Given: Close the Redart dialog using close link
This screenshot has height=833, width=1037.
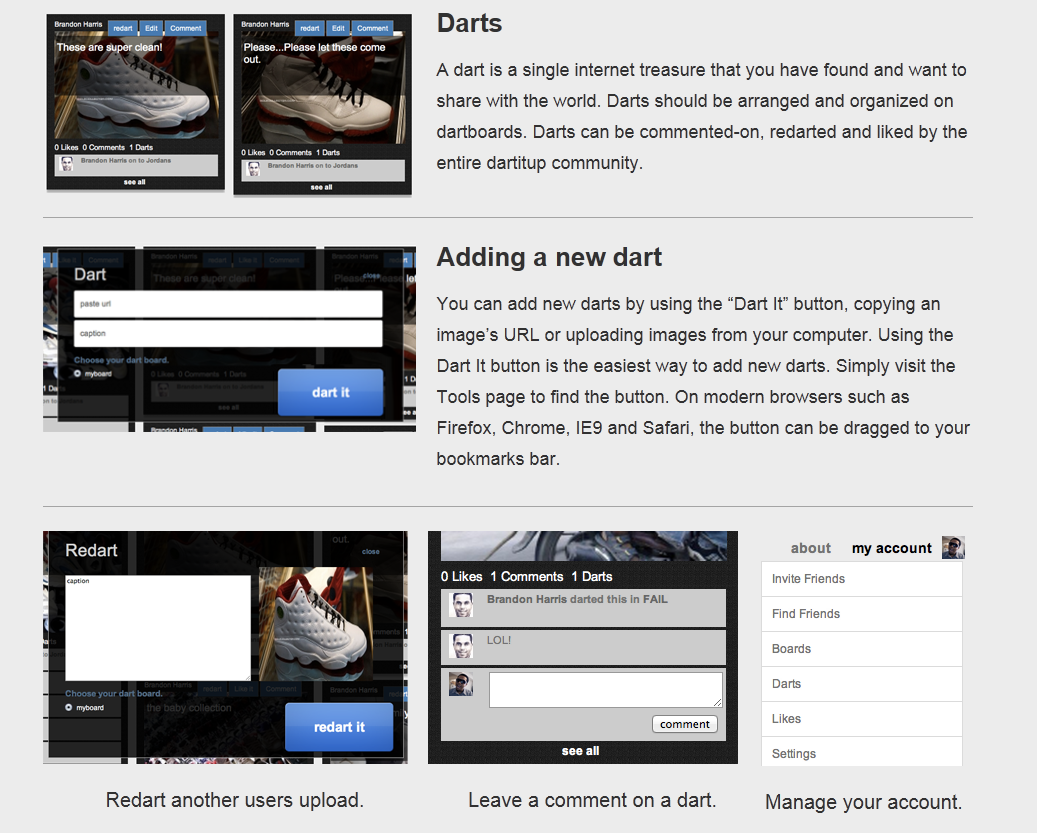Looking at the screenshot, I should (370, 551).
